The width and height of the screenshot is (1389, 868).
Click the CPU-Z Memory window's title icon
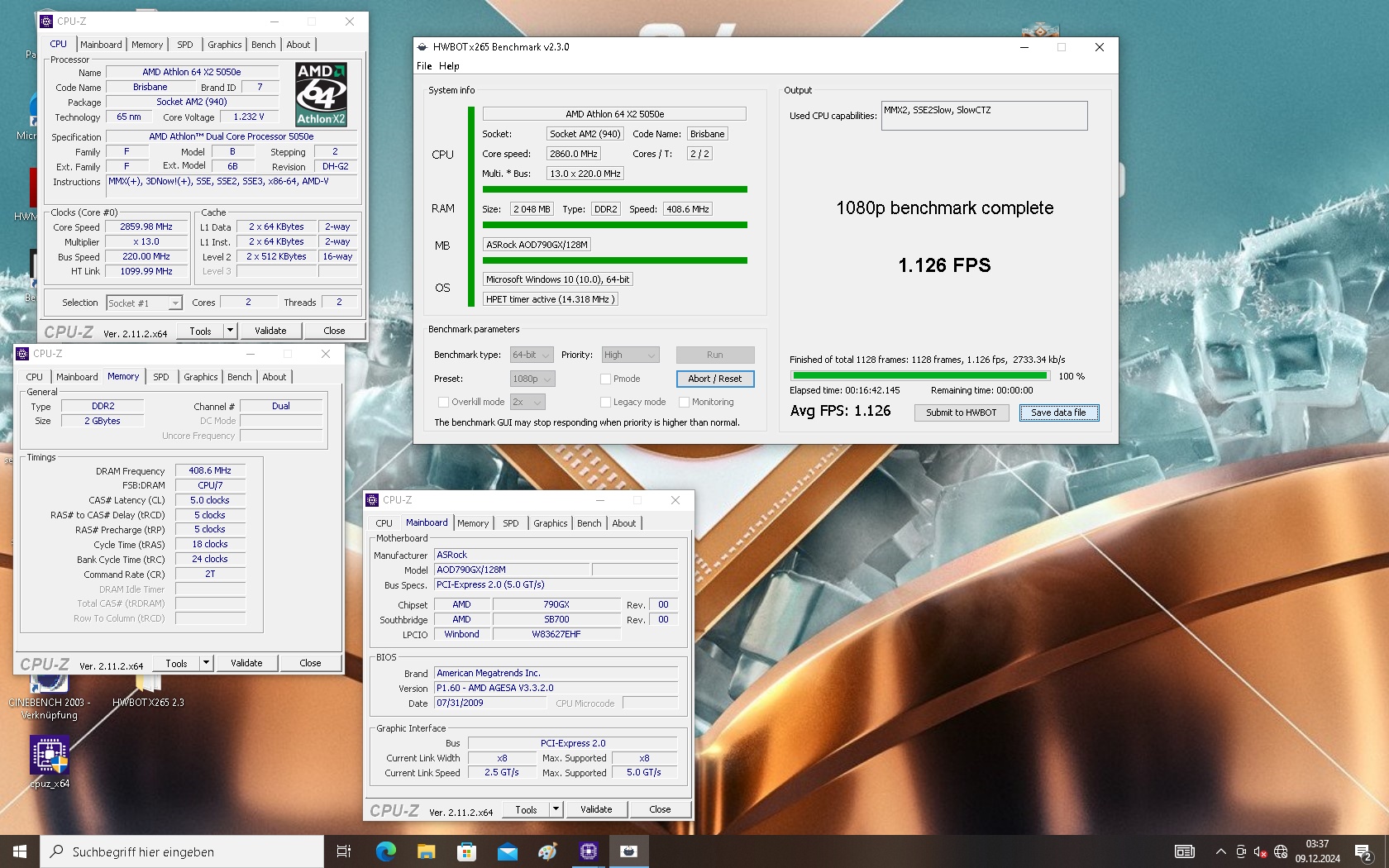pyautogui.click(x=23, y=354)
